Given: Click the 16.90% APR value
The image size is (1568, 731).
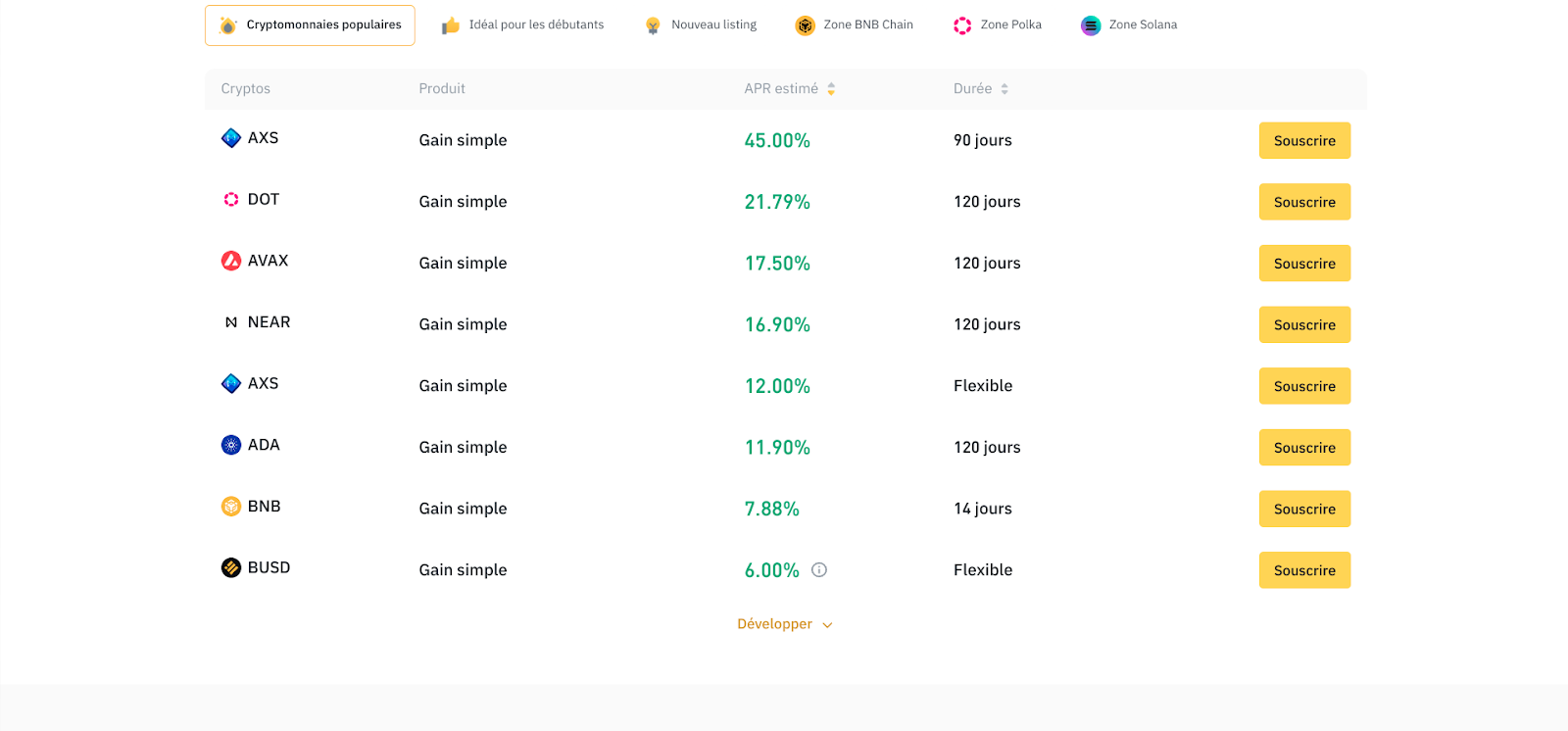Looking at the screenshot, I should 777,324.
